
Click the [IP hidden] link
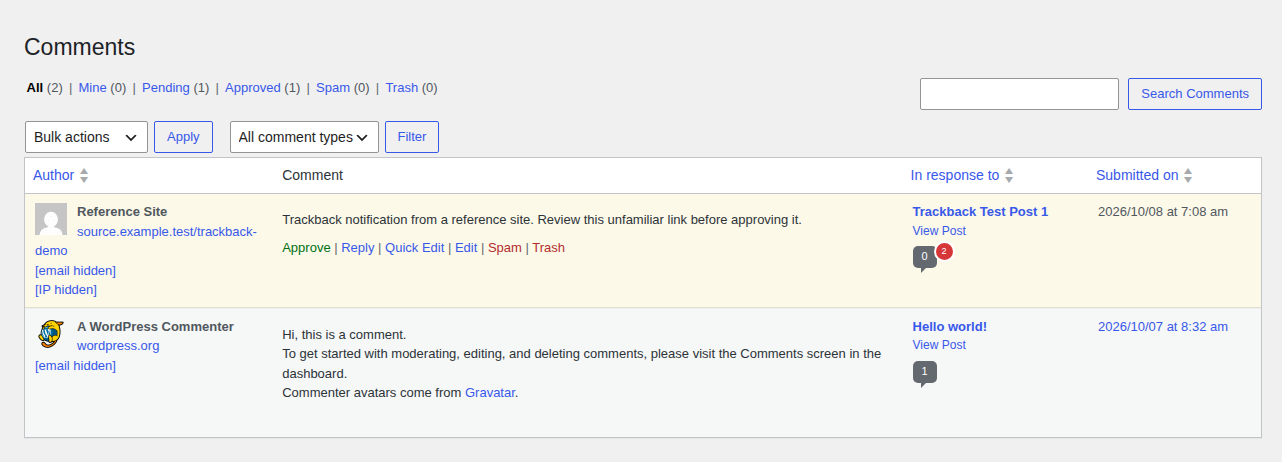click(x=66, y=290)
